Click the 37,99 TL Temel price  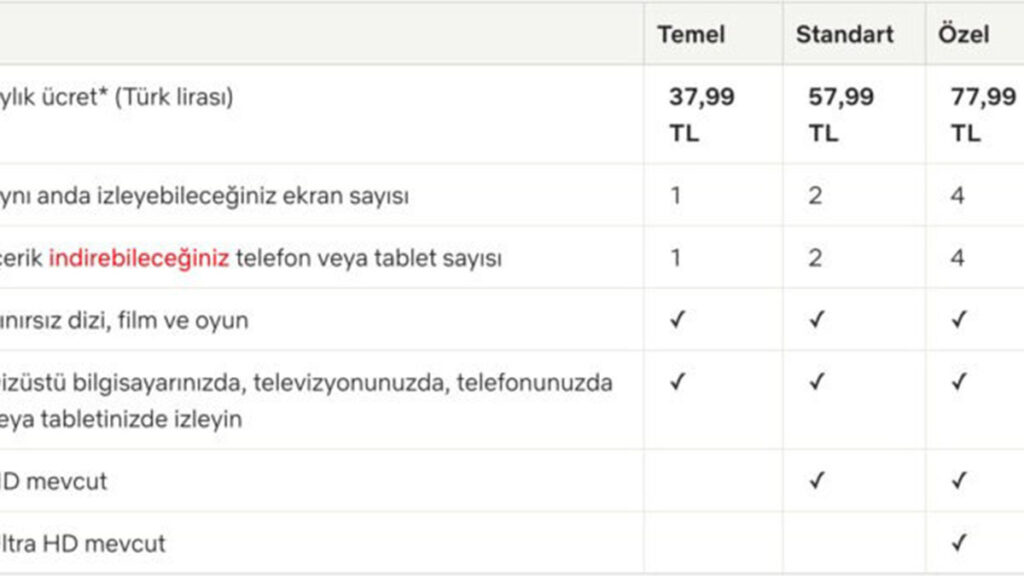[x=701, y=115]
